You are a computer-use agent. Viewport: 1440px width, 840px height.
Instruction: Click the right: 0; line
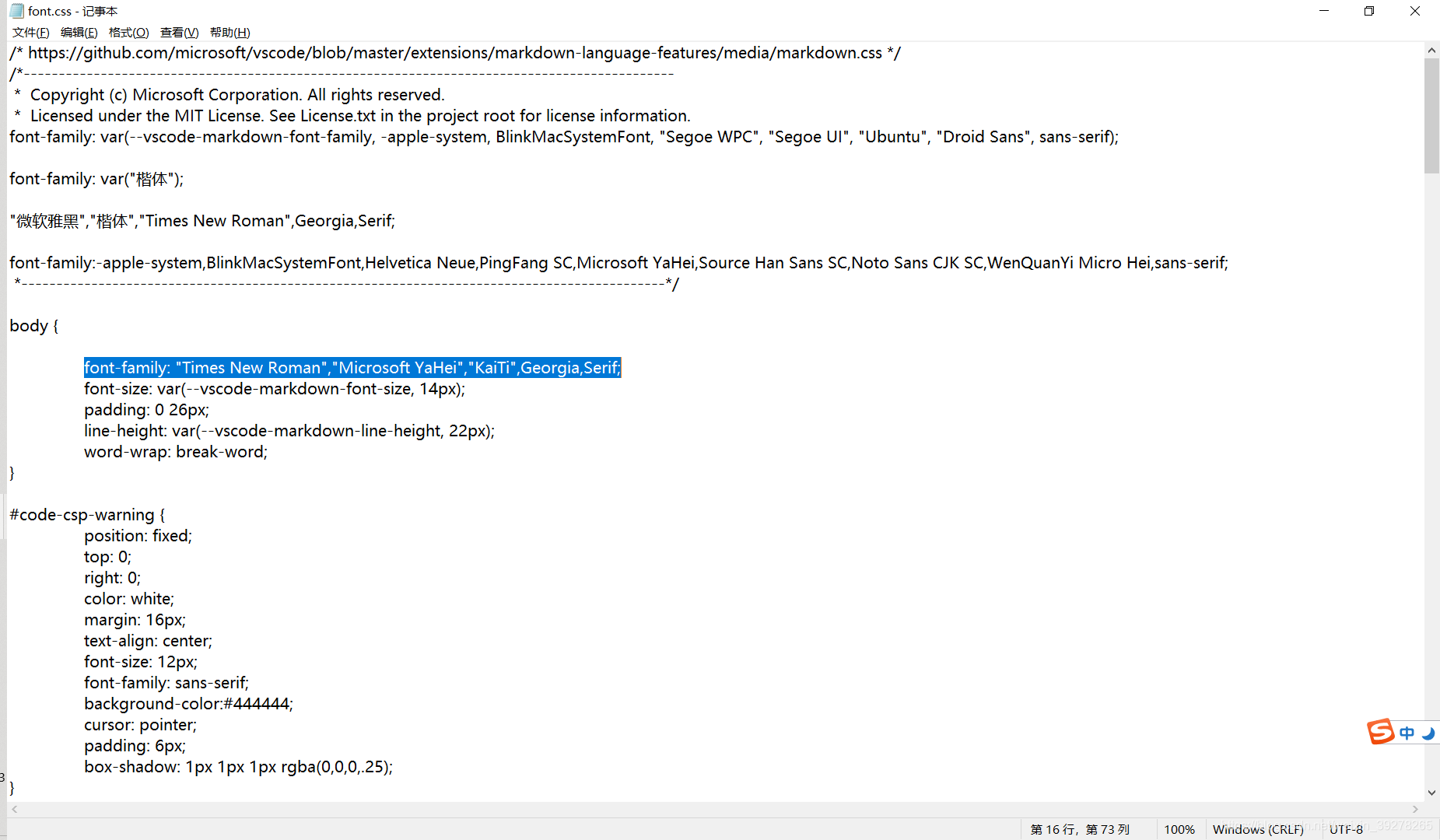(x=113, y=578)
